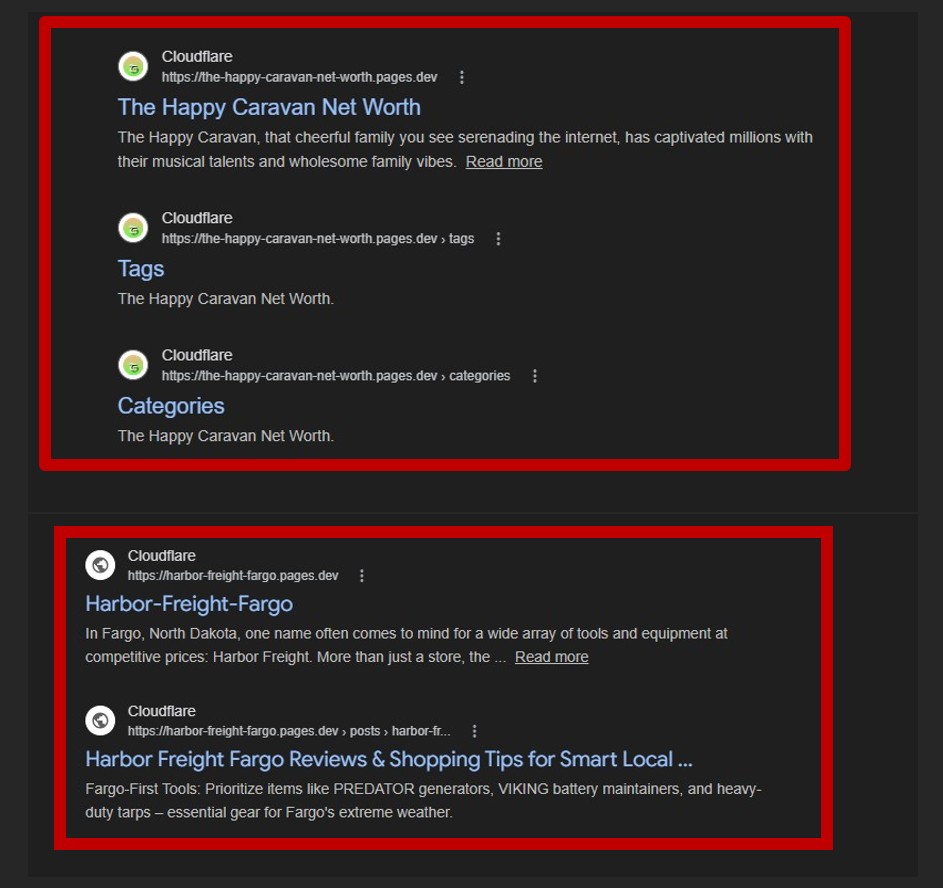Click the harbor-freight-fargo.pages.dev URL text

click(x=233, y=576)
